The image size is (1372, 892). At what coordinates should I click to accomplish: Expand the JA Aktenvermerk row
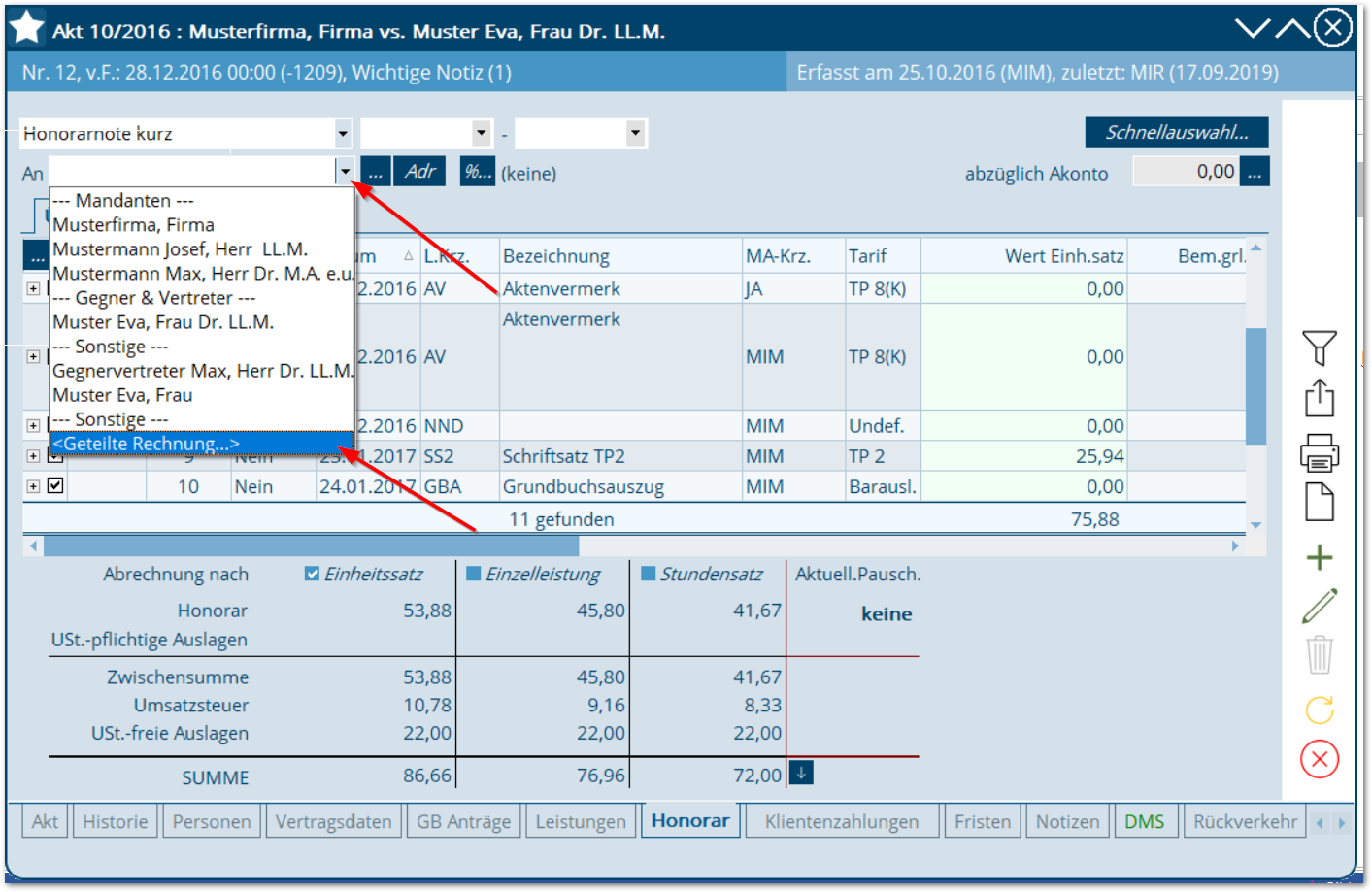click(33, 288)
